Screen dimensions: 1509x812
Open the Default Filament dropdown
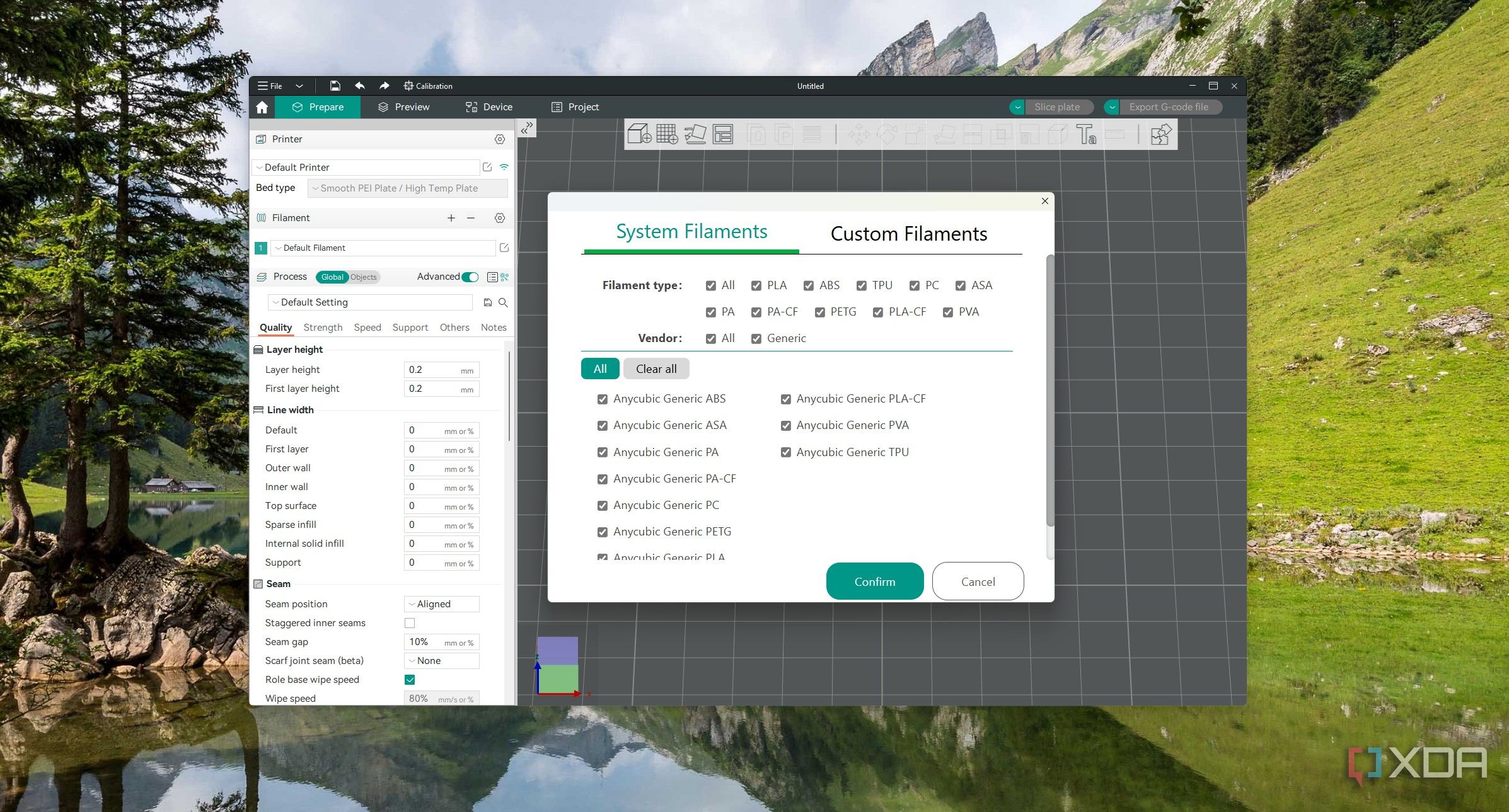click(x=383, y=248)
